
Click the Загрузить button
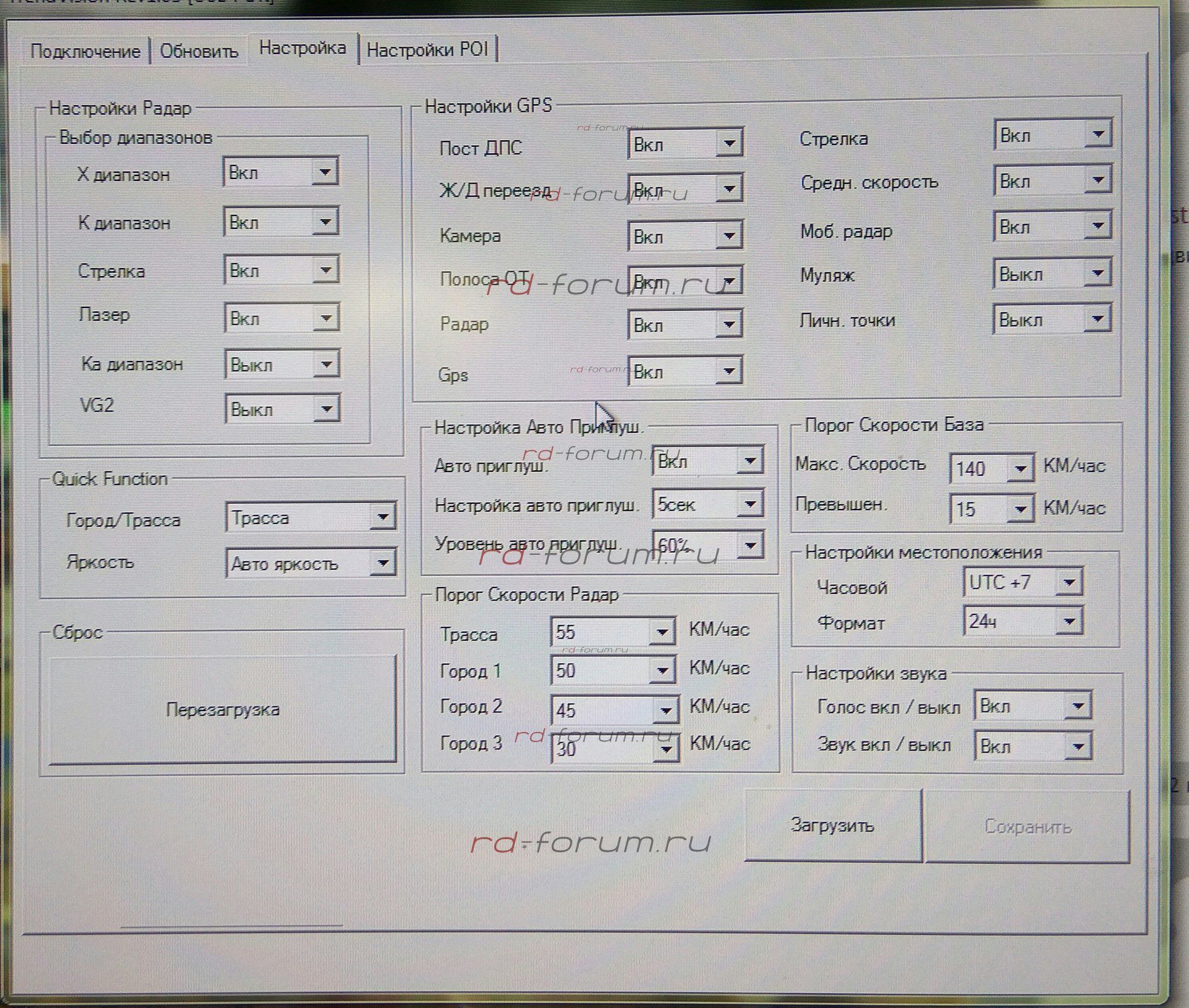[x=832, y=825]
